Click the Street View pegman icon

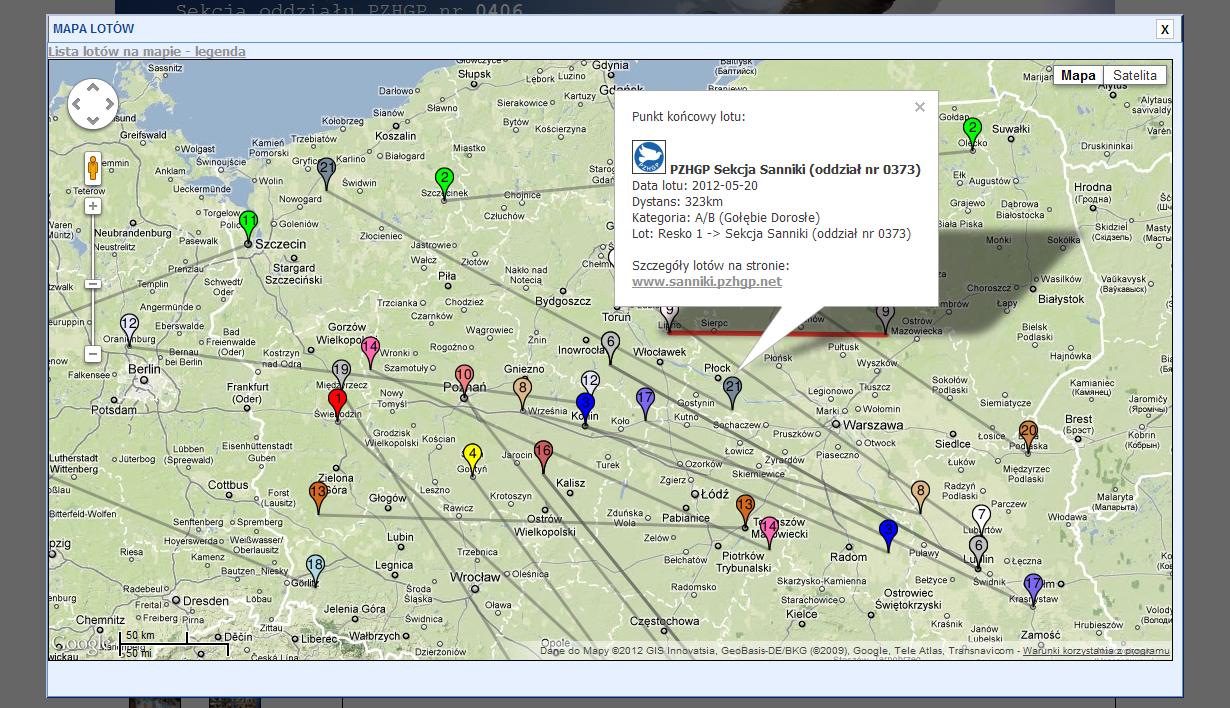(93, 168)
